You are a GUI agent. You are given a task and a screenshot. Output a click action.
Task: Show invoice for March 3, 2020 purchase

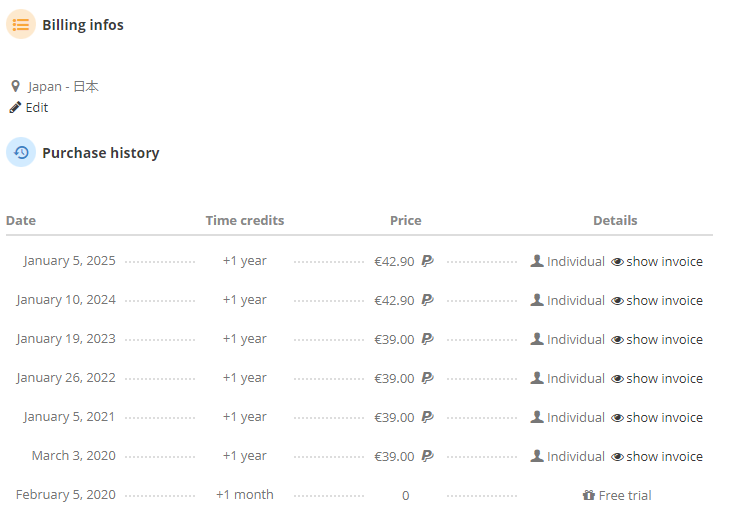[664, 456]
